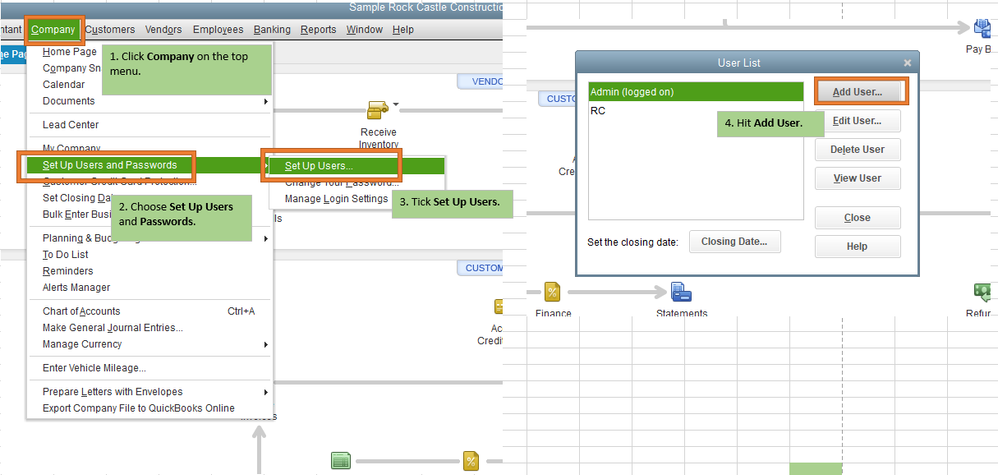Click the Refunds icon at right edge
This screenshot has width=998, height=475.
[x=983, y=293]
